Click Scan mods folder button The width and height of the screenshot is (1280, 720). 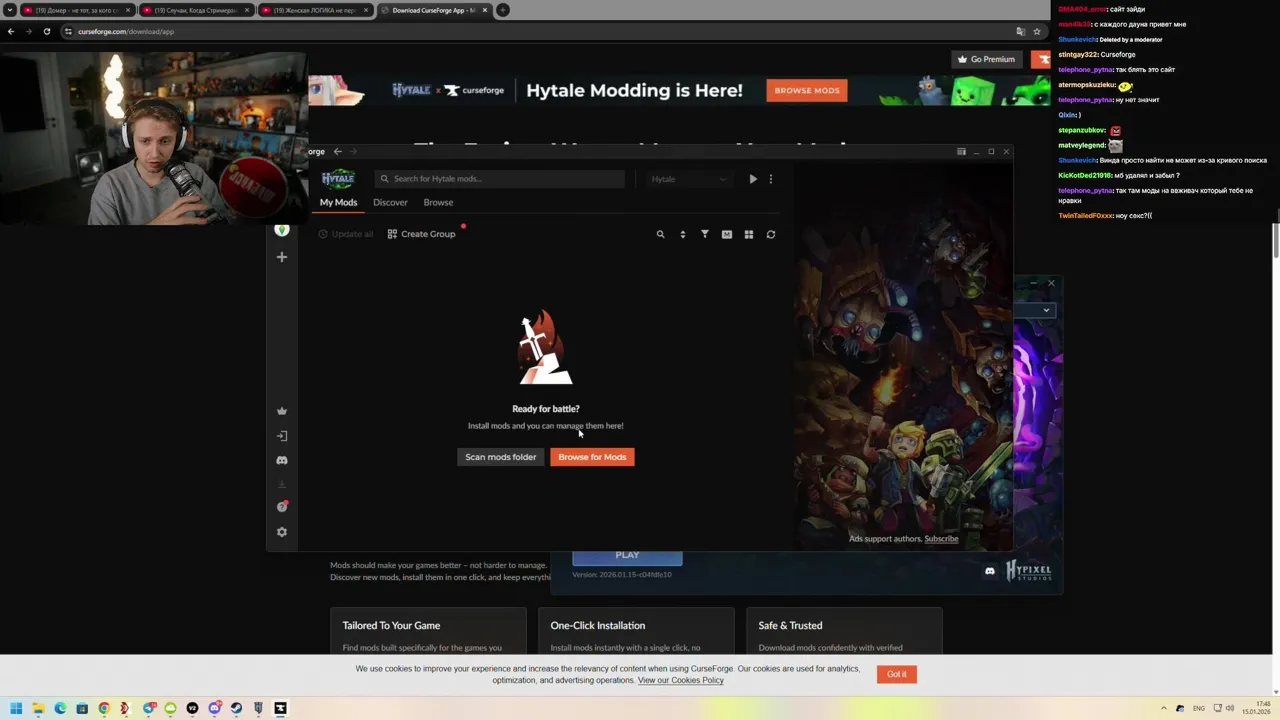click(500, 457)
